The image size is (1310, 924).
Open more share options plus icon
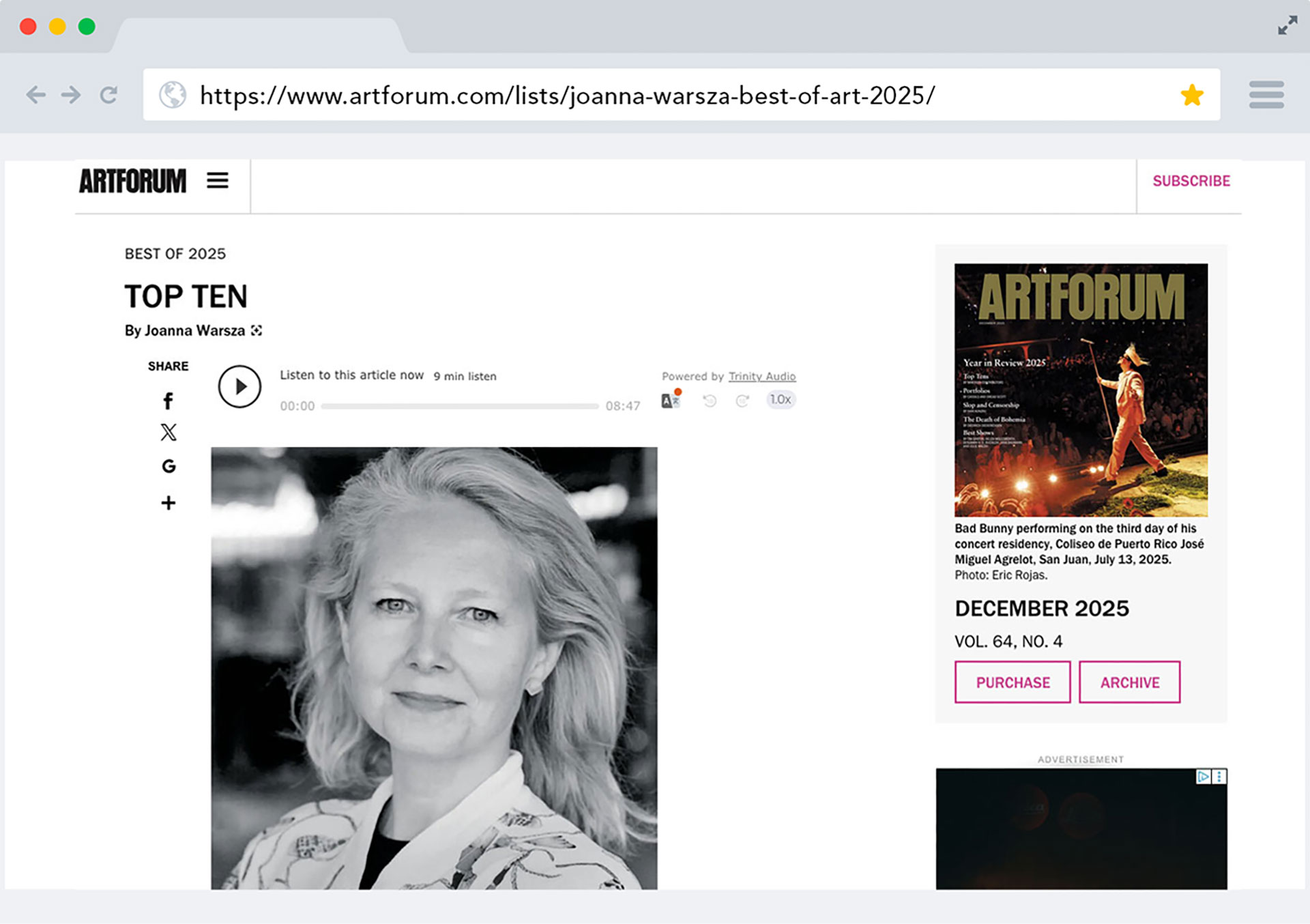coord(168,503)
